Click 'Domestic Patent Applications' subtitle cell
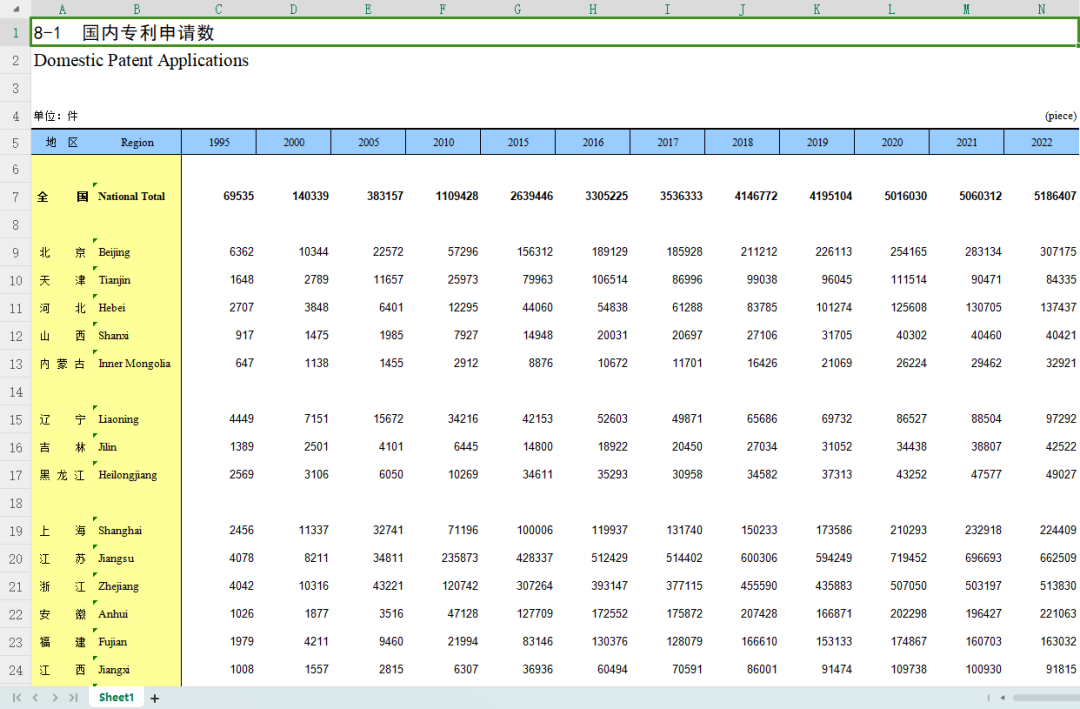The height and width of the screenshot is (709, 1080). click(x=141, y=61)
